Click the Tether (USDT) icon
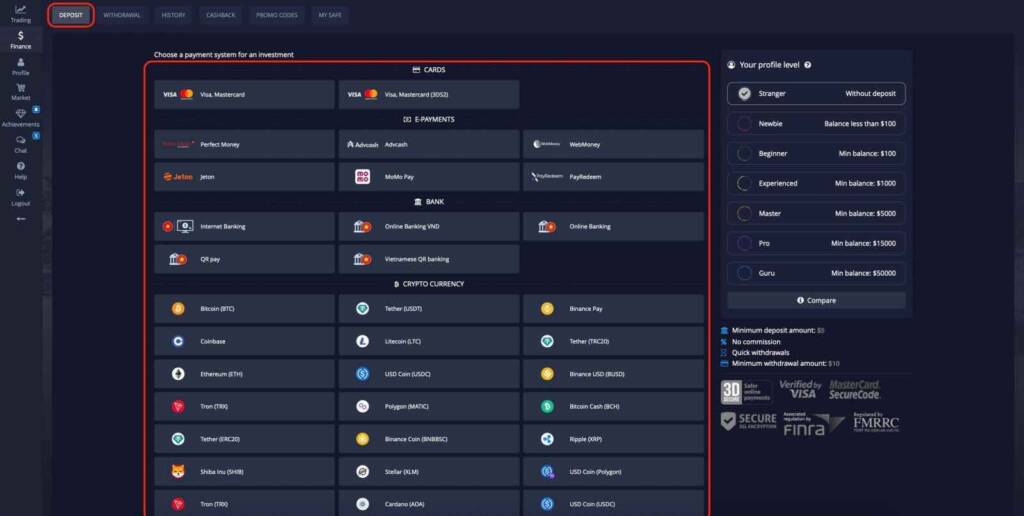 click(x=362, y=309)
